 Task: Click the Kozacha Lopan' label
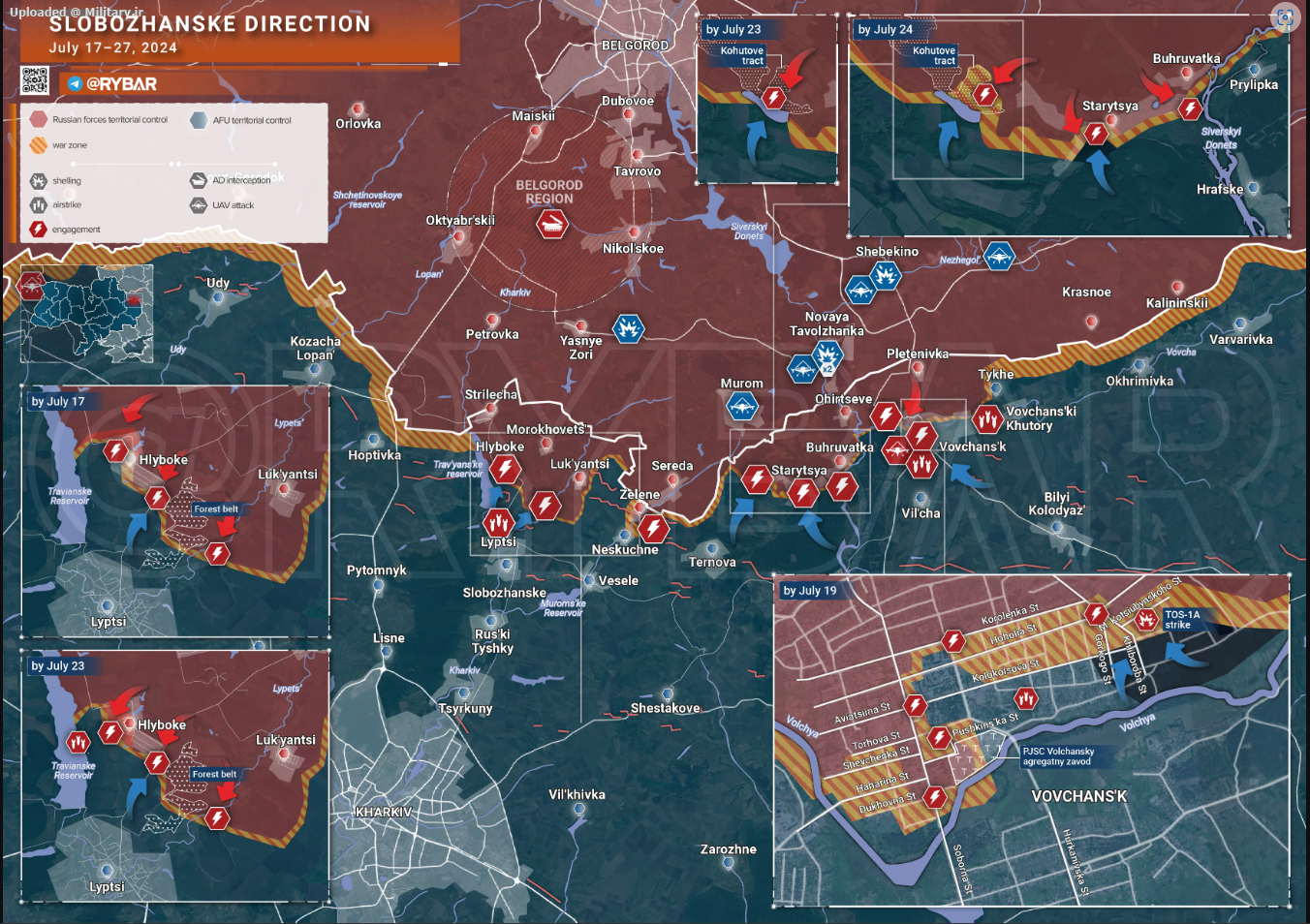[x=316, y=348]
